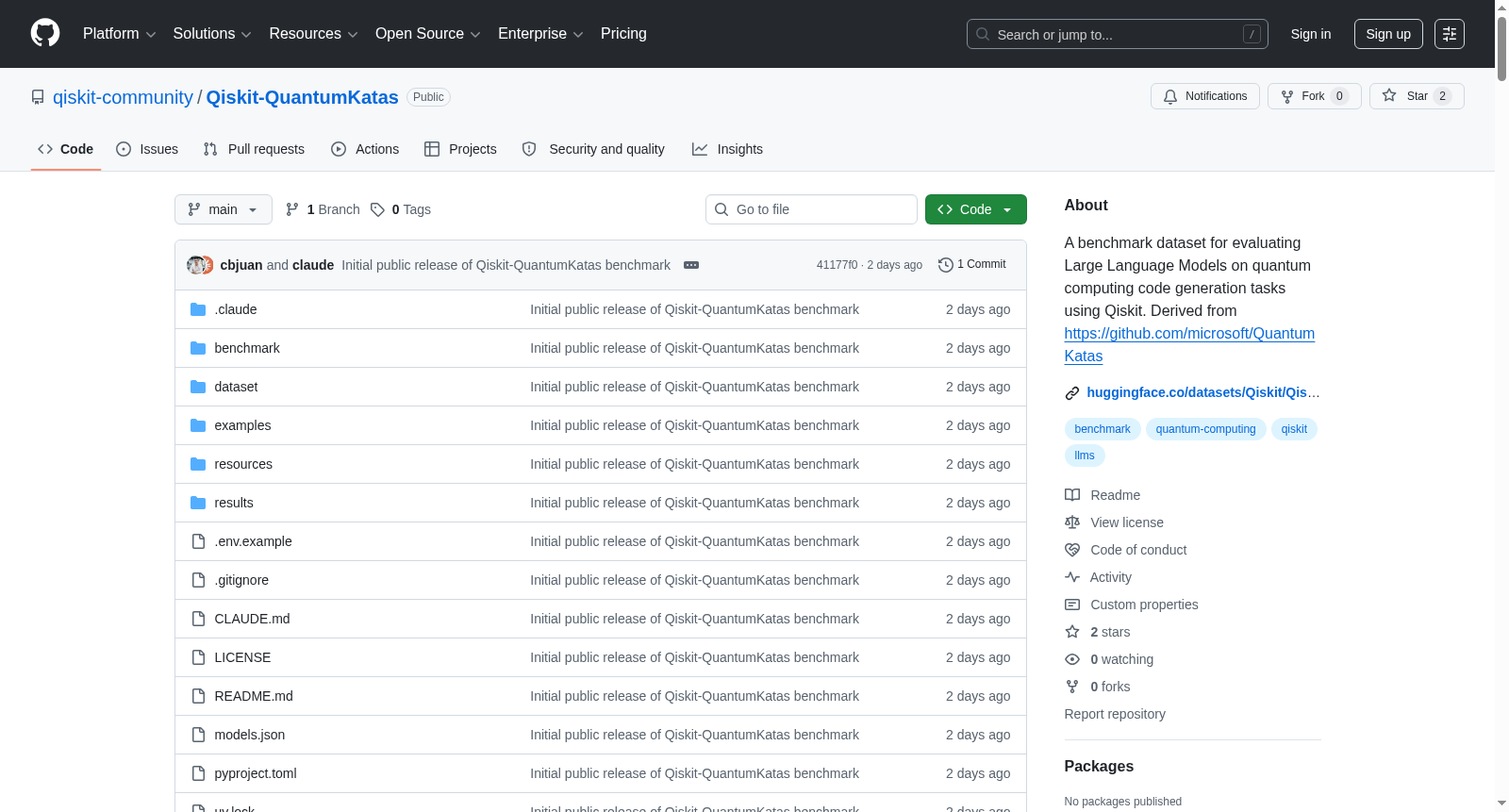Open the Insights tab

727,149
